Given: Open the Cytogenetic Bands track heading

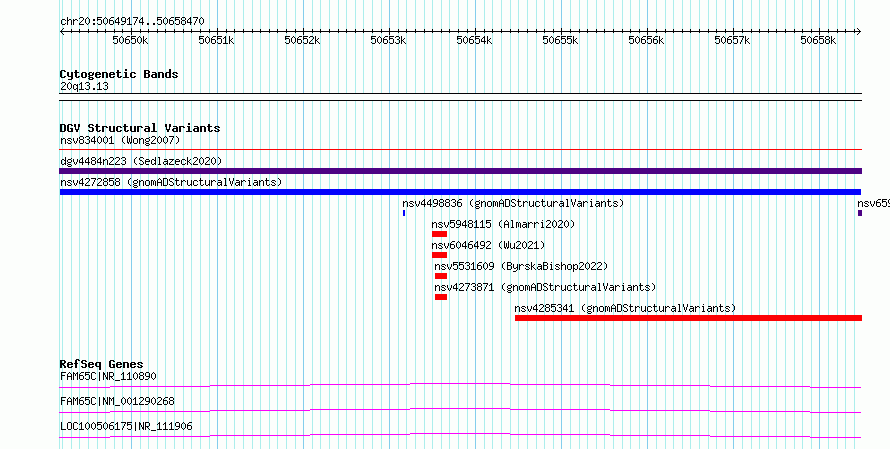Looking at the screenshot, I should (119, 74).
